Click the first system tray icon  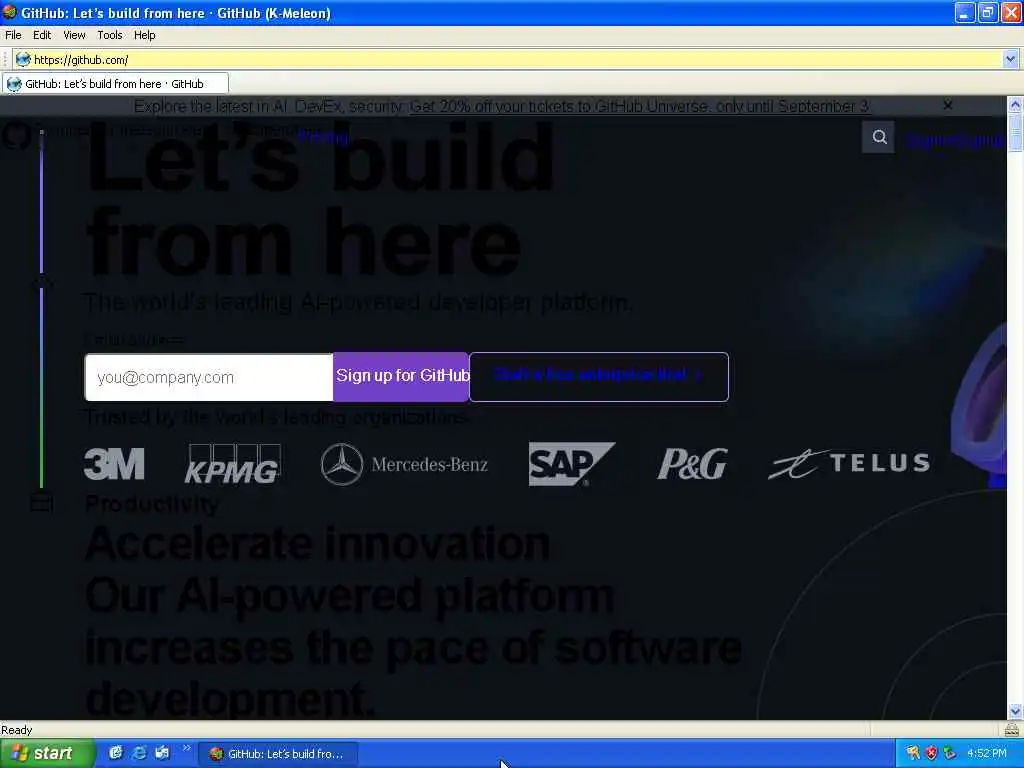click(912, 753)
